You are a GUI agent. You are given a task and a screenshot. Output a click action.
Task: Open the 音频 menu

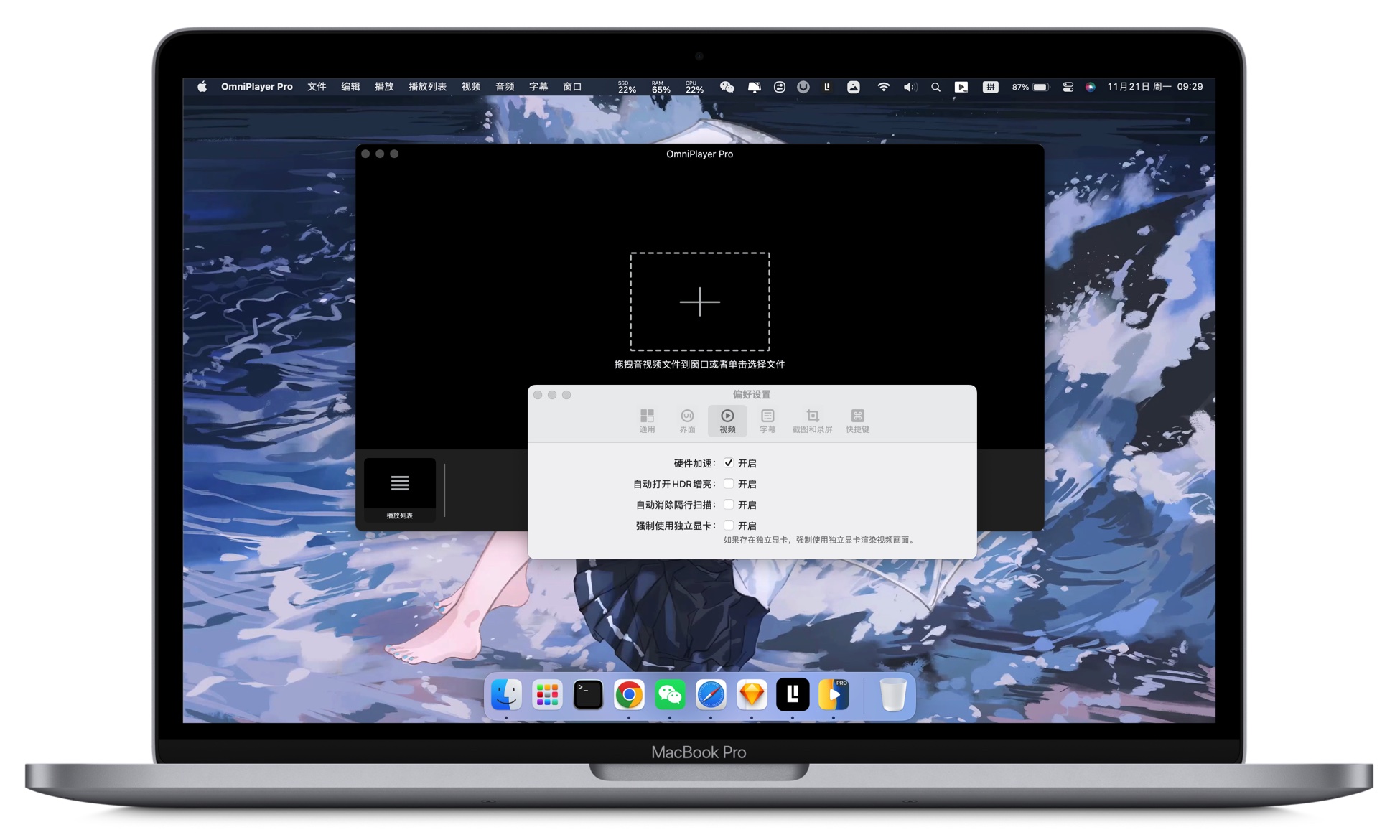coord(505,87)
